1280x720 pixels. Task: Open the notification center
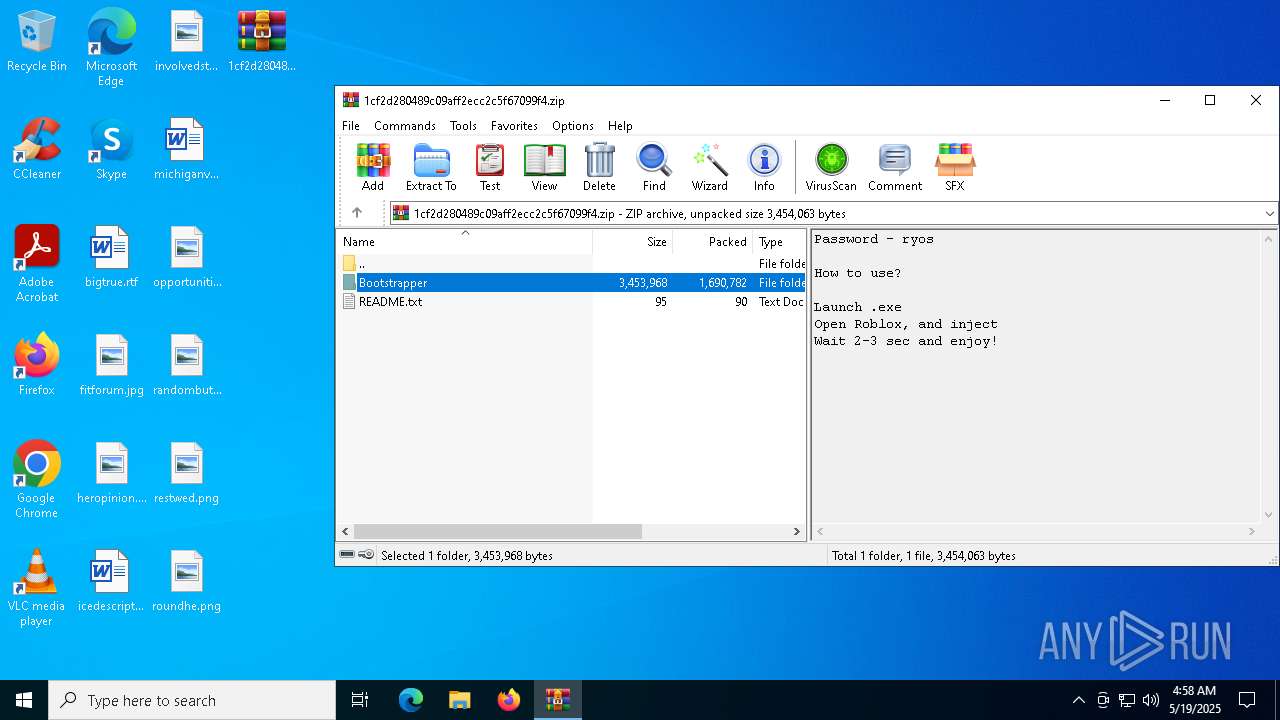click(x=1247, y=700)
